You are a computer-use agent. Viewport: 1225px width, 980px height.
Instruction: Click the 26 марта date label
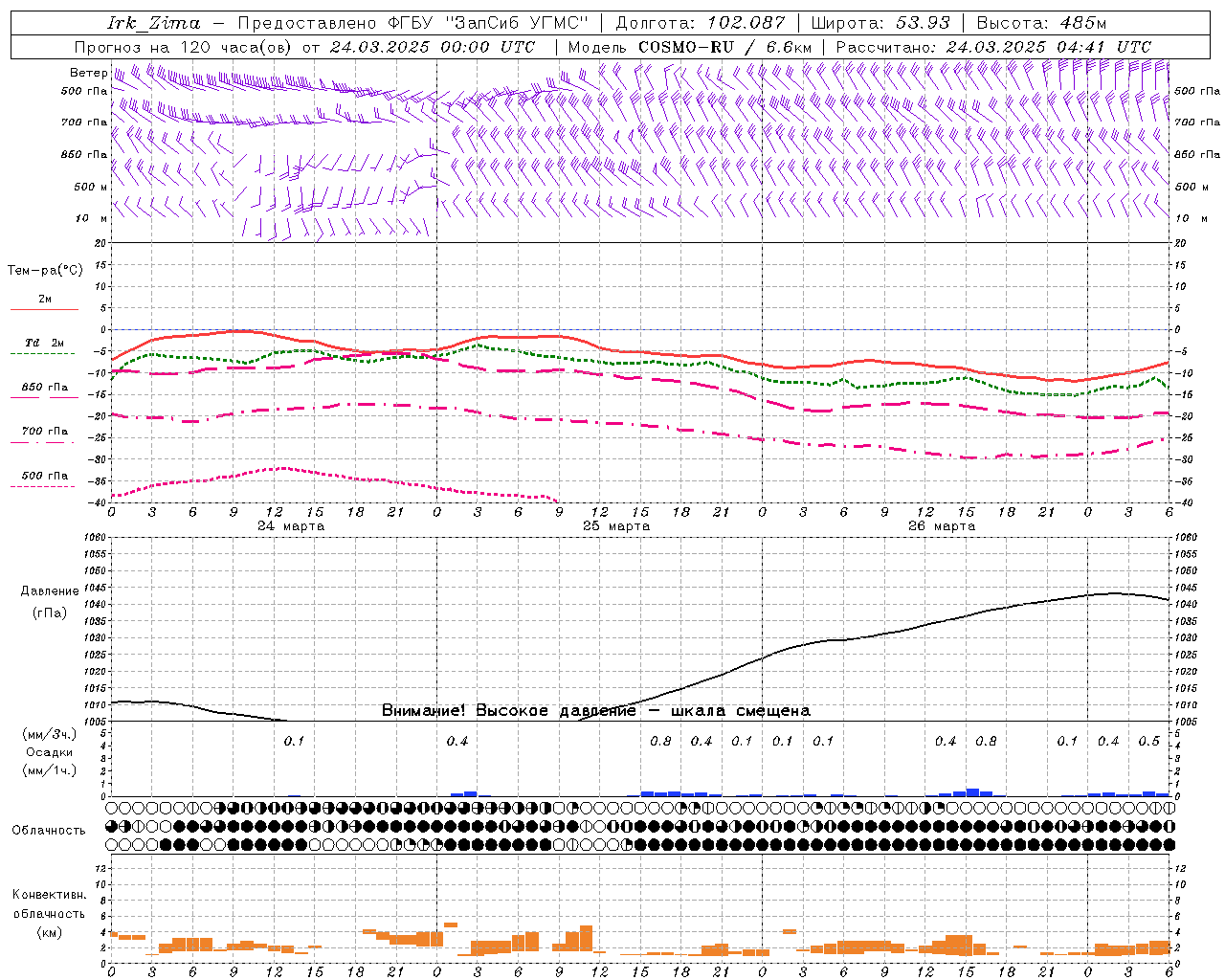click(942, 526)
